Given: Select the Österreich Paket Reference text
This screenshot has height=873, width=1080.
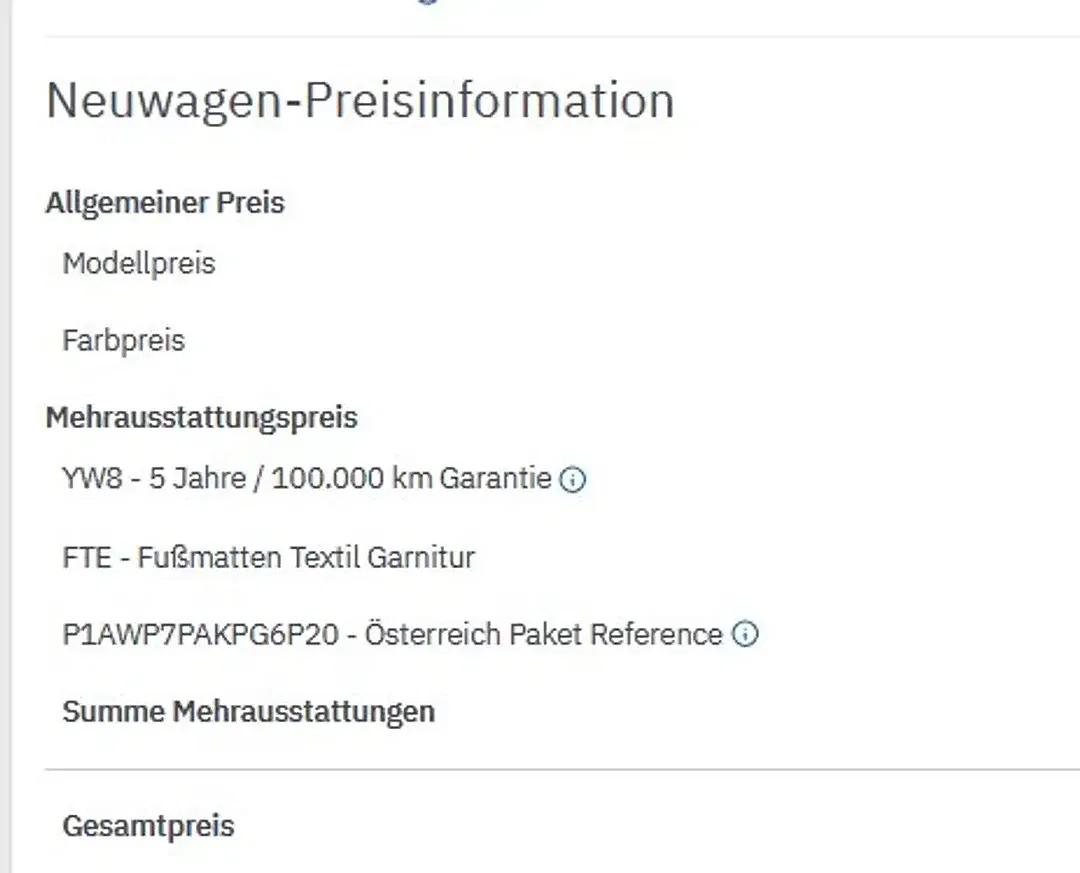Looking at the screenshot, I should point(543,635).
